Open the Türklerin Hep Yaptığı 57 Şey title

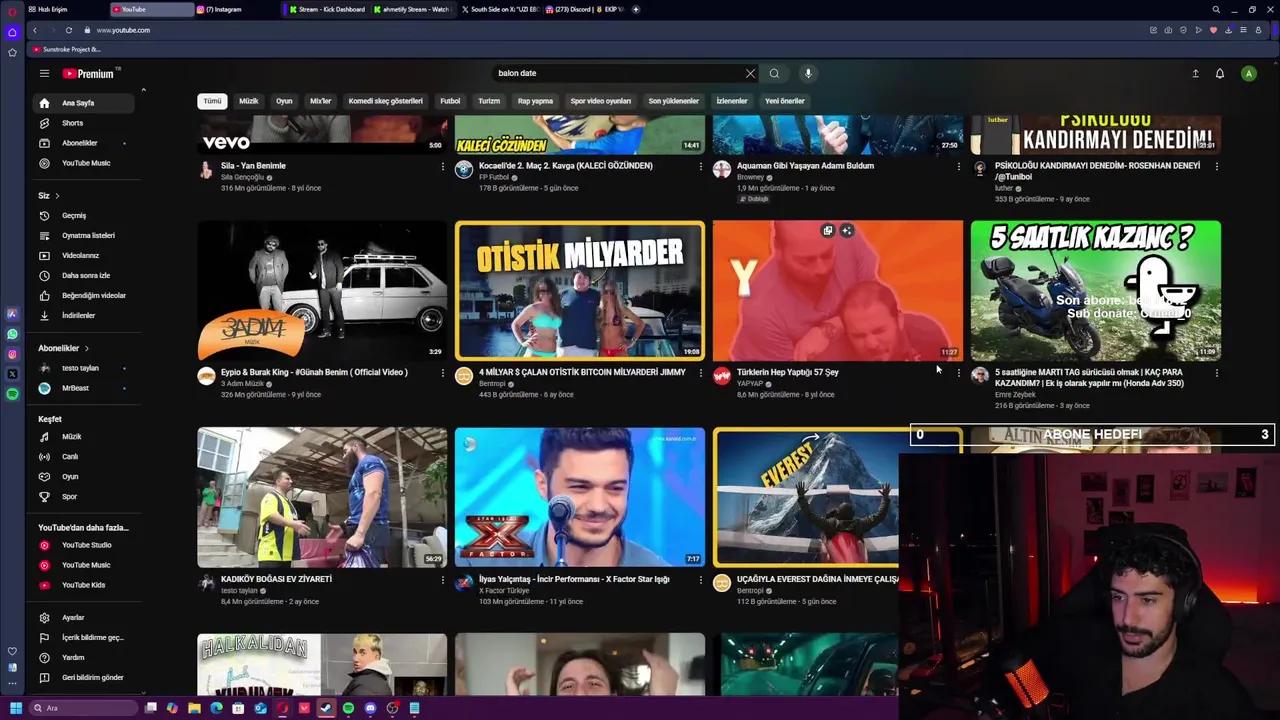[787, 372]
